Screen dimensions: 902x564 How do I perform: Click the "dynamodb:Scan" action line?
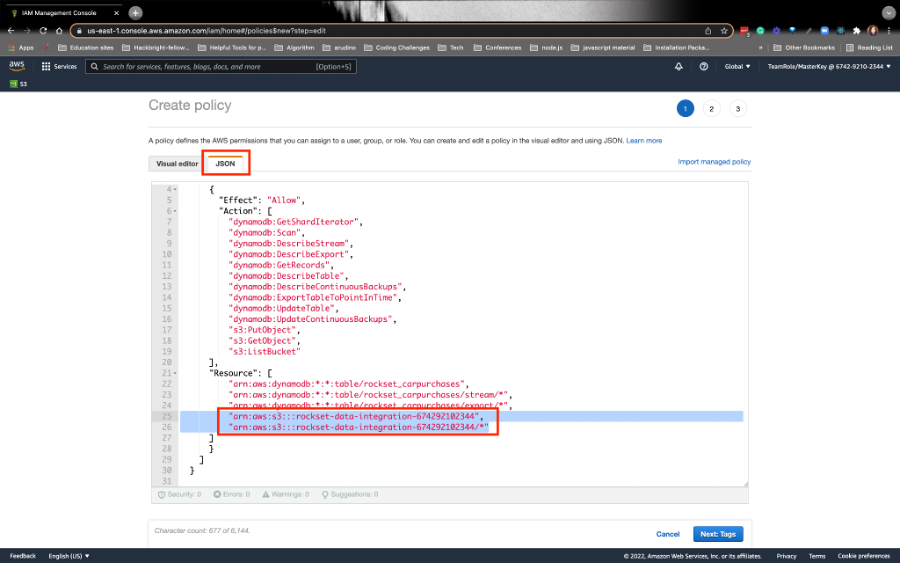(x=266, y=233)
